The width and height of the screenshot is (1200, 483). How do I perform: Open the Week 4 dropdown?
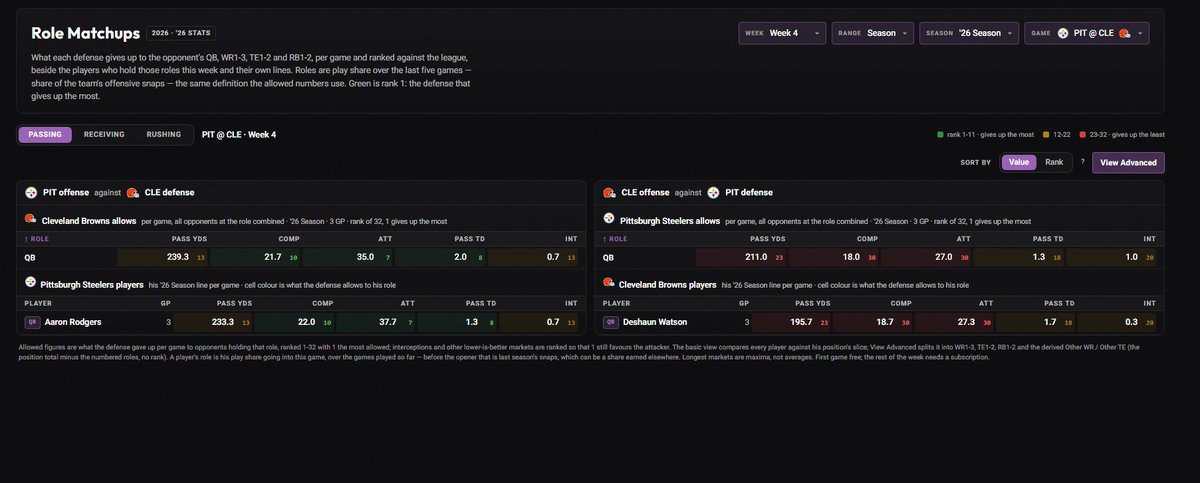[x=783, y=33]
